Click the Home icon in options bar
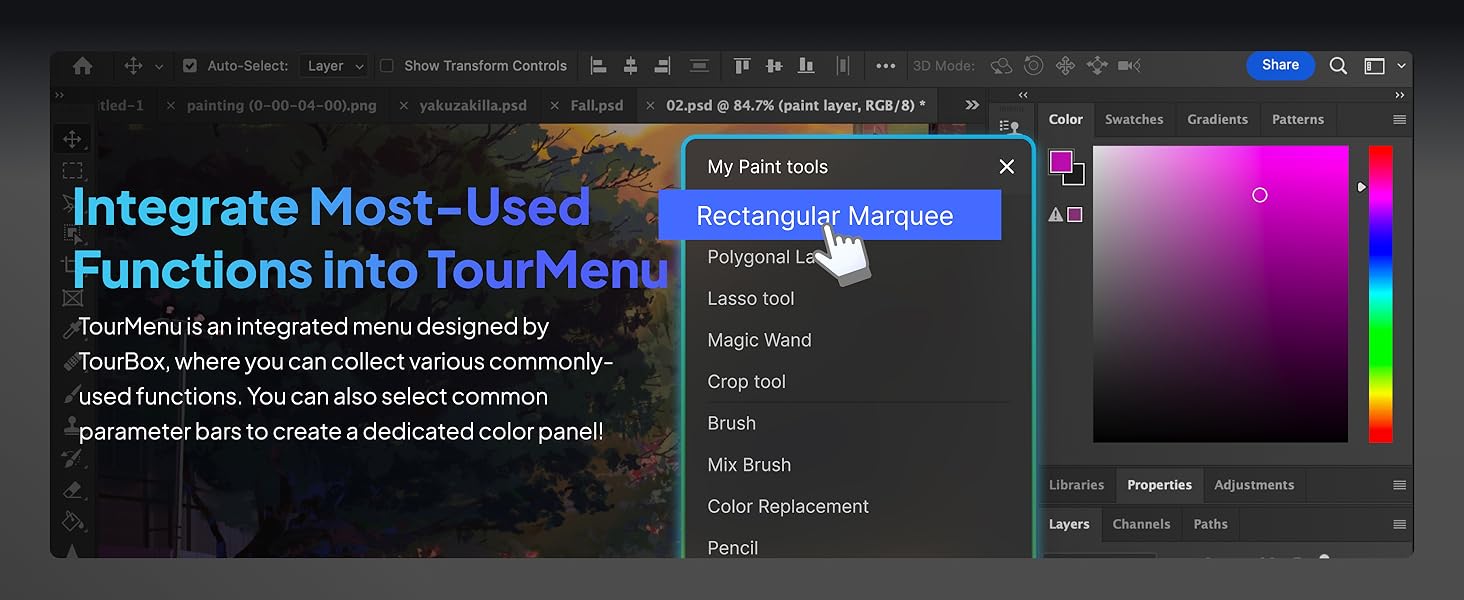The width and height of the screenshot is (1464, 600). [x=83, y=66]
